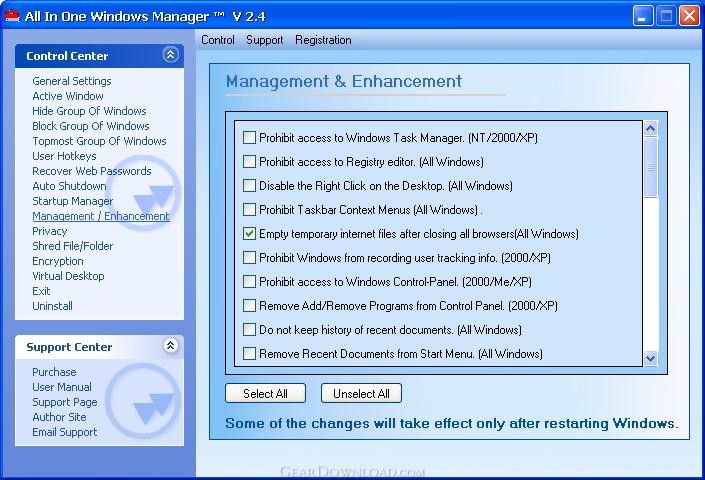The width and height of the screenshot is (705, 480).
Task: Open Active Window section
Action: (x=68, y=96)
